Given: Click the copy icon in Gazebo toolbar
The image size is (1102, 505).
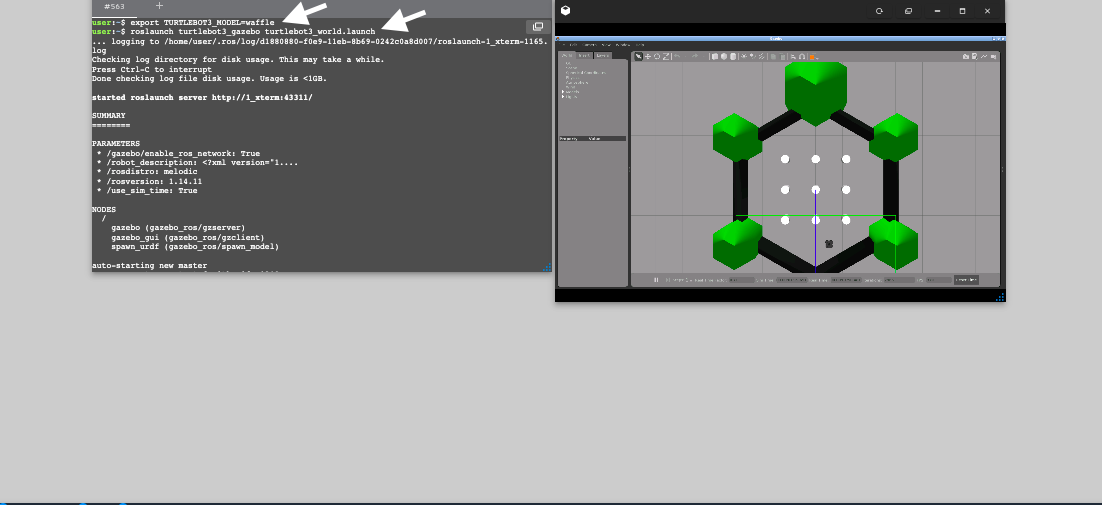Looking at the screenshot, I should click(x=773, y=57).
